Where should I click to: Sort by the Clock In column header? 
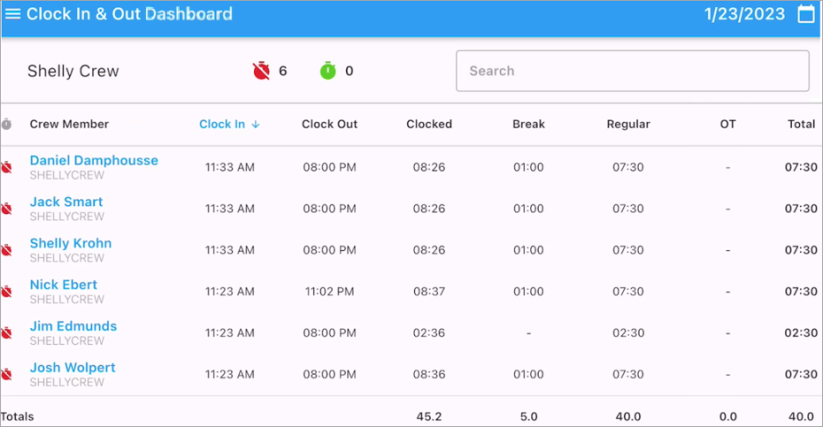coord(222,124)
